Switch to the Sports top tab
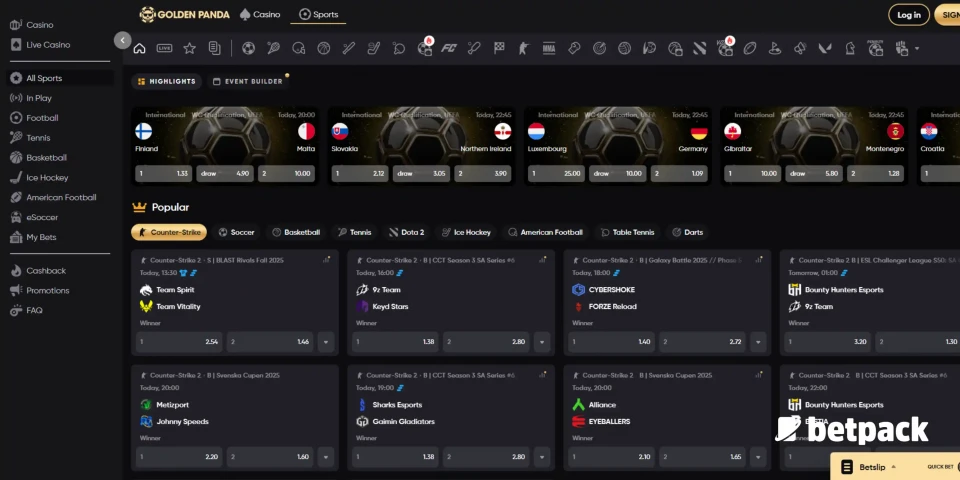 (x=318, y=14)
